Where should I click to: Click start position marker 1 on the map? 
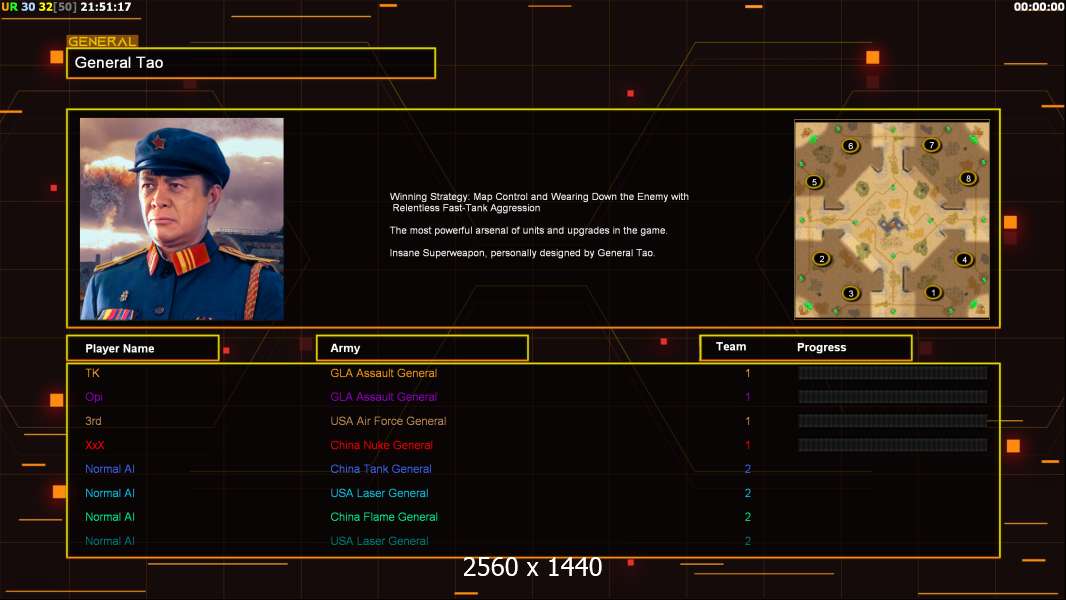click(x=933, y=292)
